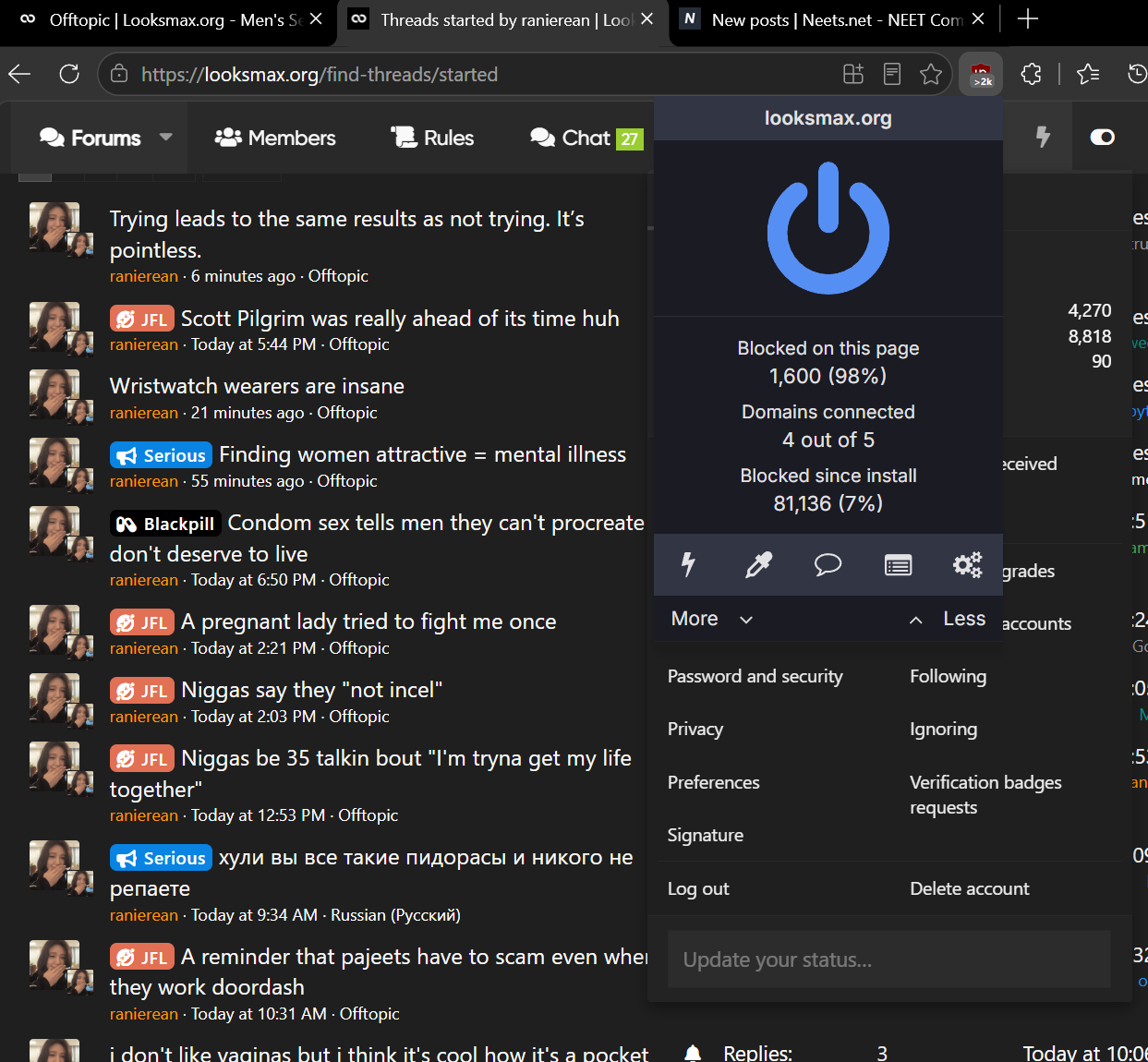The image size is (1148, 1062).
Task: Open Following list
Action: (x=949, y=676)
